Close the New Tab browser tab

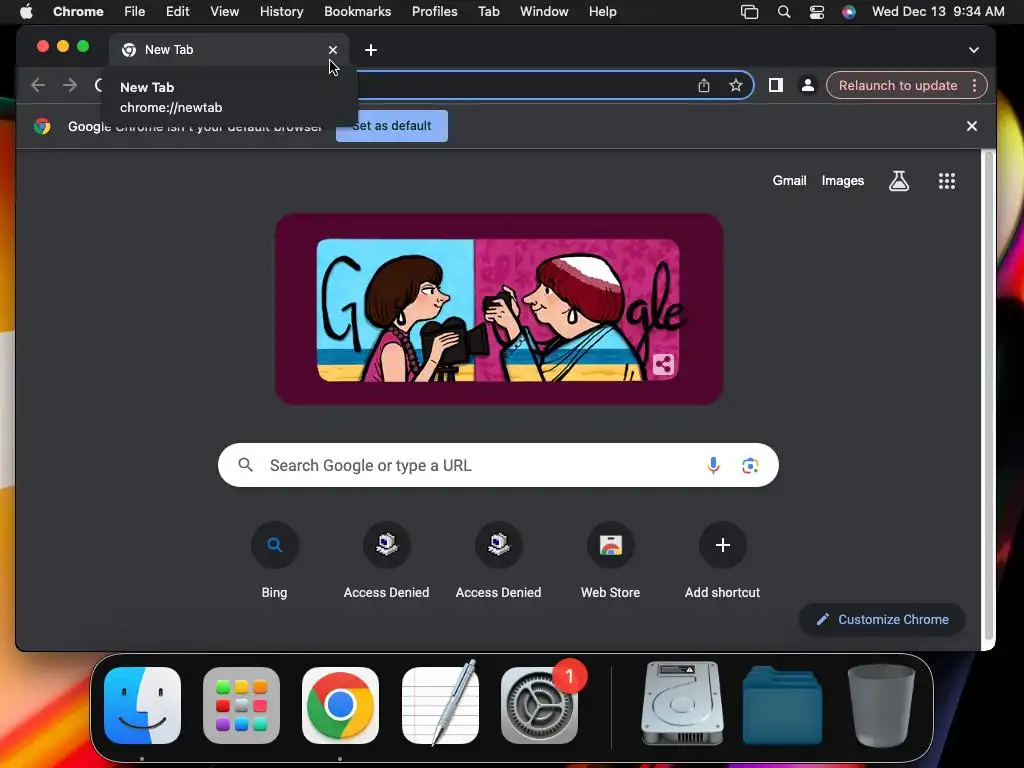tap(333, 50)
